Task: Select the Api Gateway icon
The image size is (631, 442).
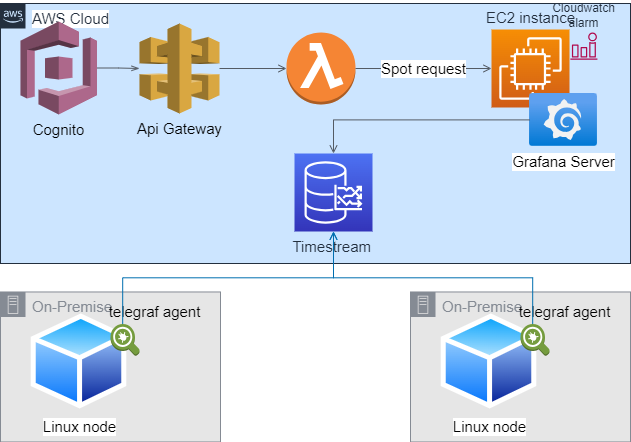Action: tap(179, 69)
